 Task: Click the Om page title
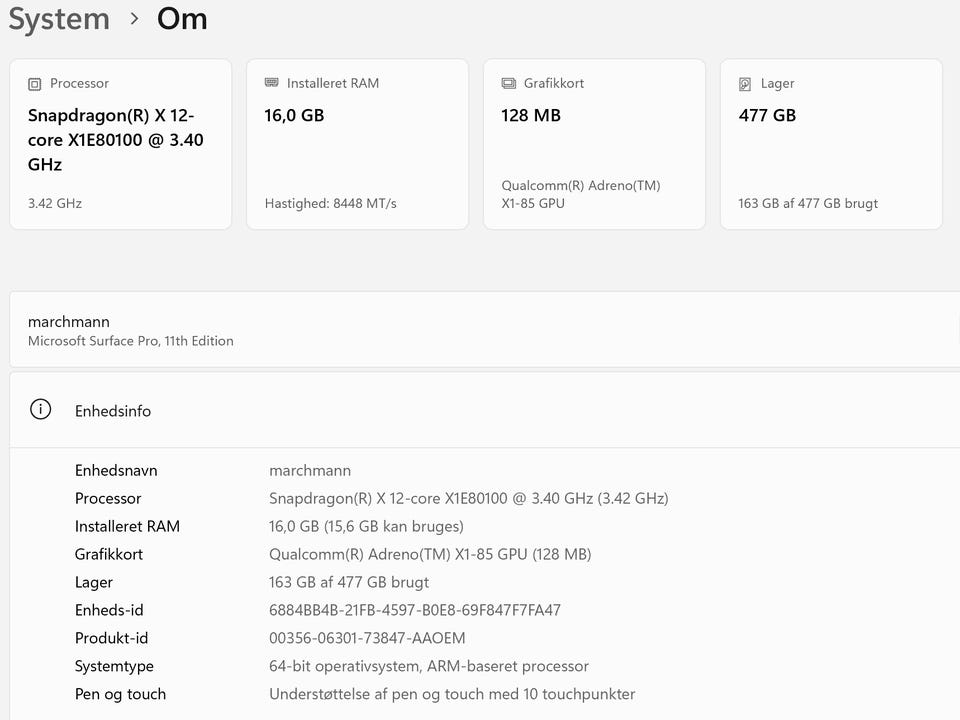click(x=182, y=18)
